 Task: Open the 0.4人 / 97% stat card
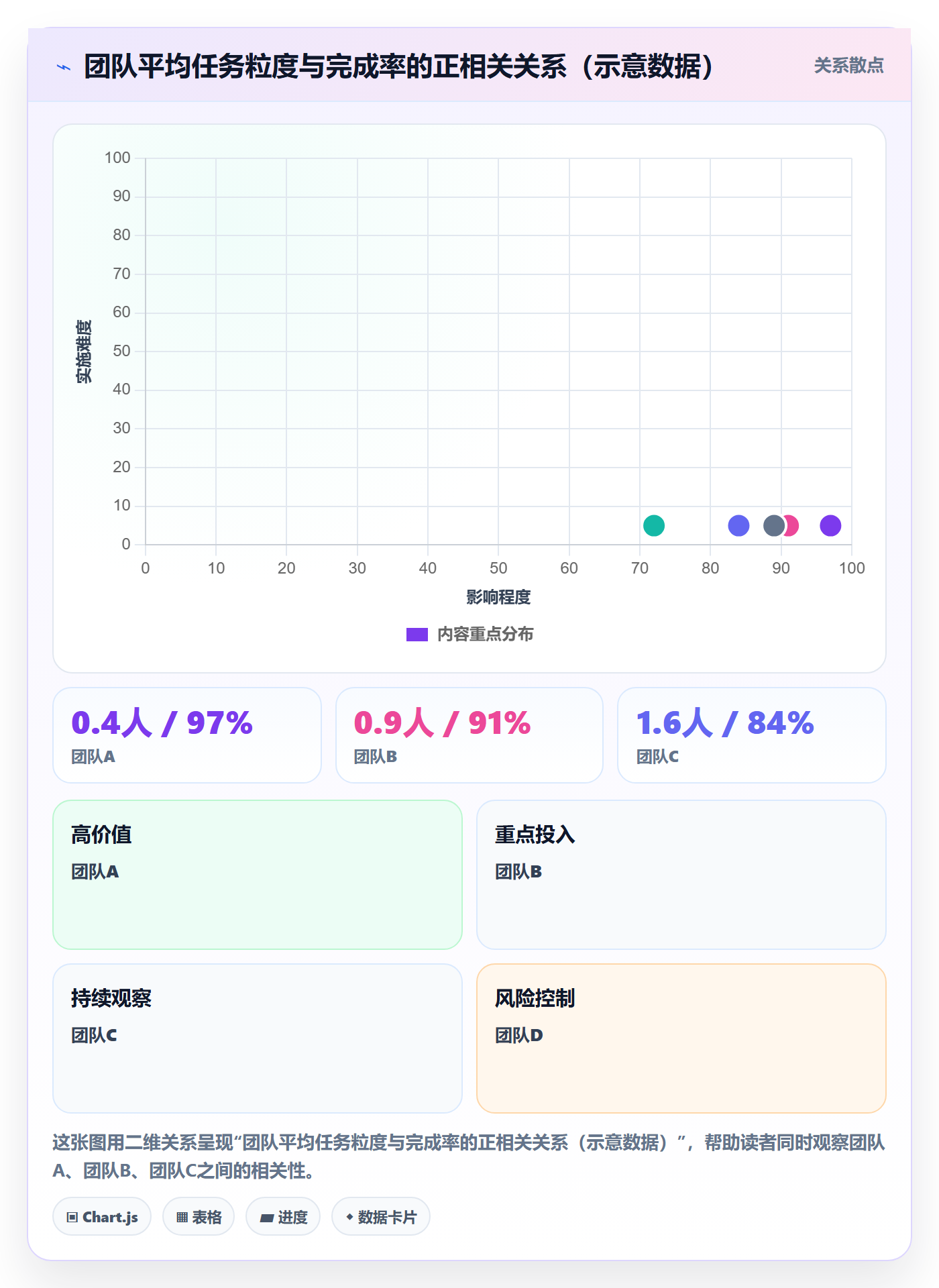coord(187,735)
